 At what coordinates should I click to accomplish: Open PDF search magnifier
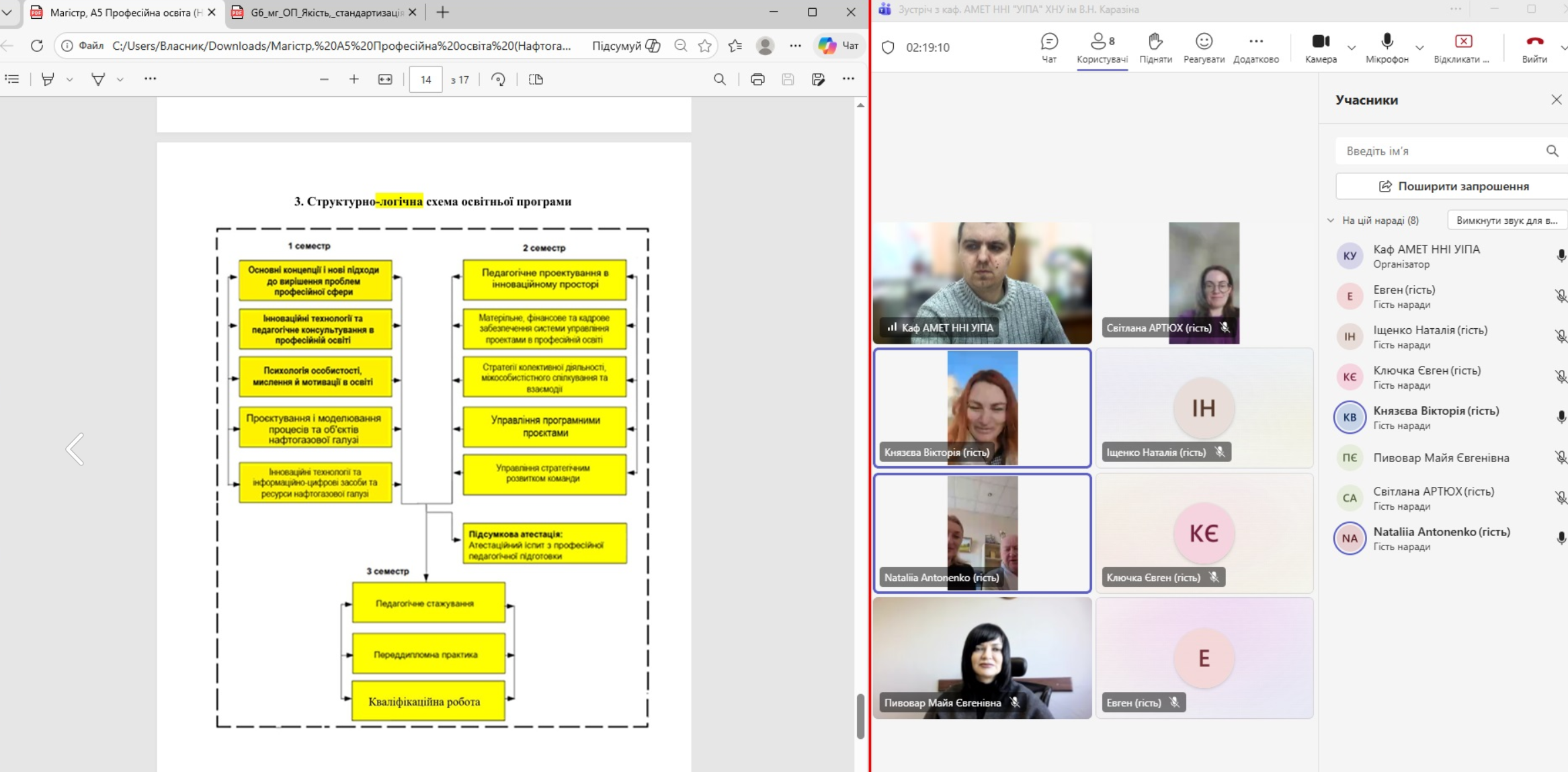tap(719, 79)
